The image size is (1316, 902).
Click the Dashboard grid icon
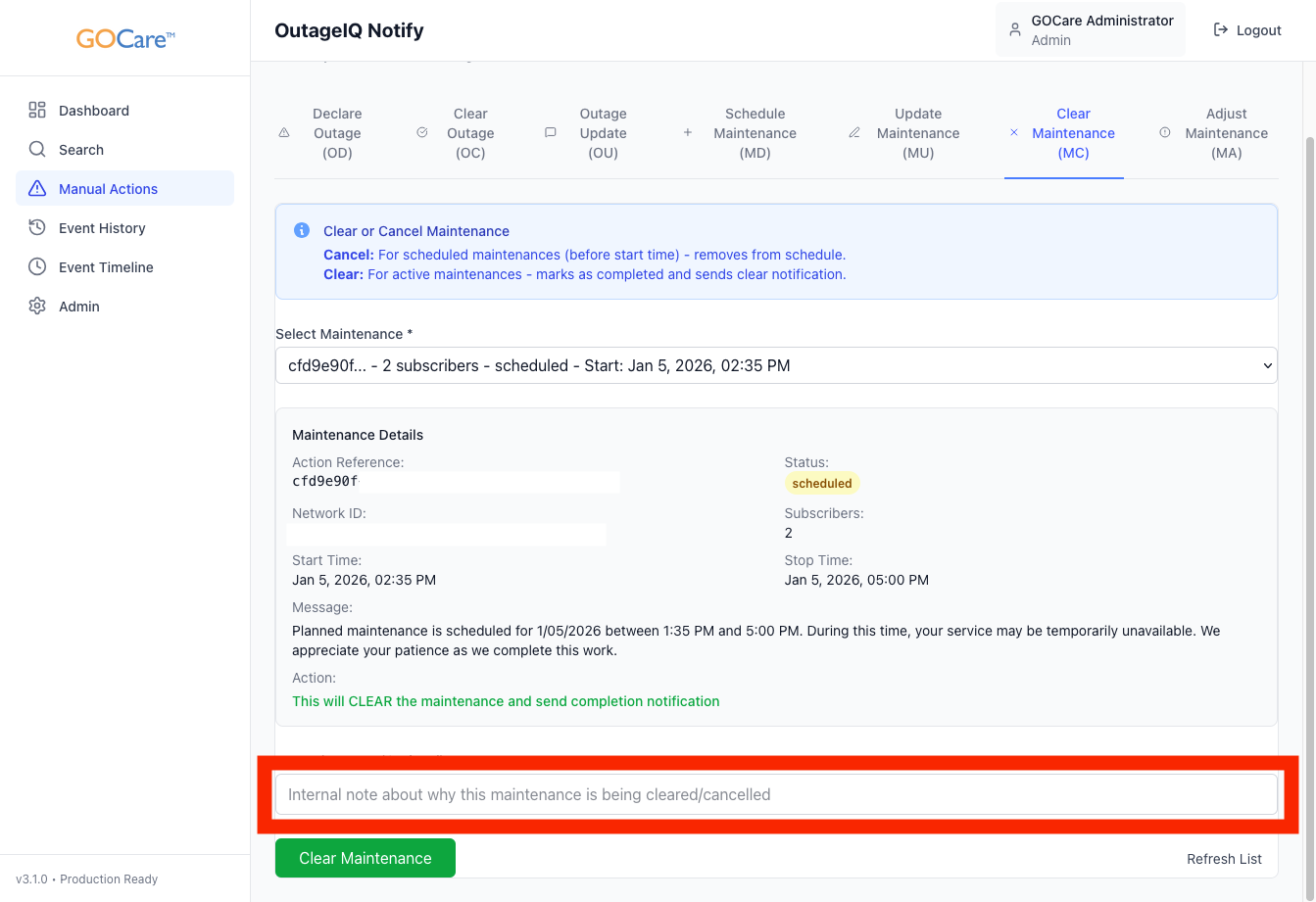[x=37, y=111]
